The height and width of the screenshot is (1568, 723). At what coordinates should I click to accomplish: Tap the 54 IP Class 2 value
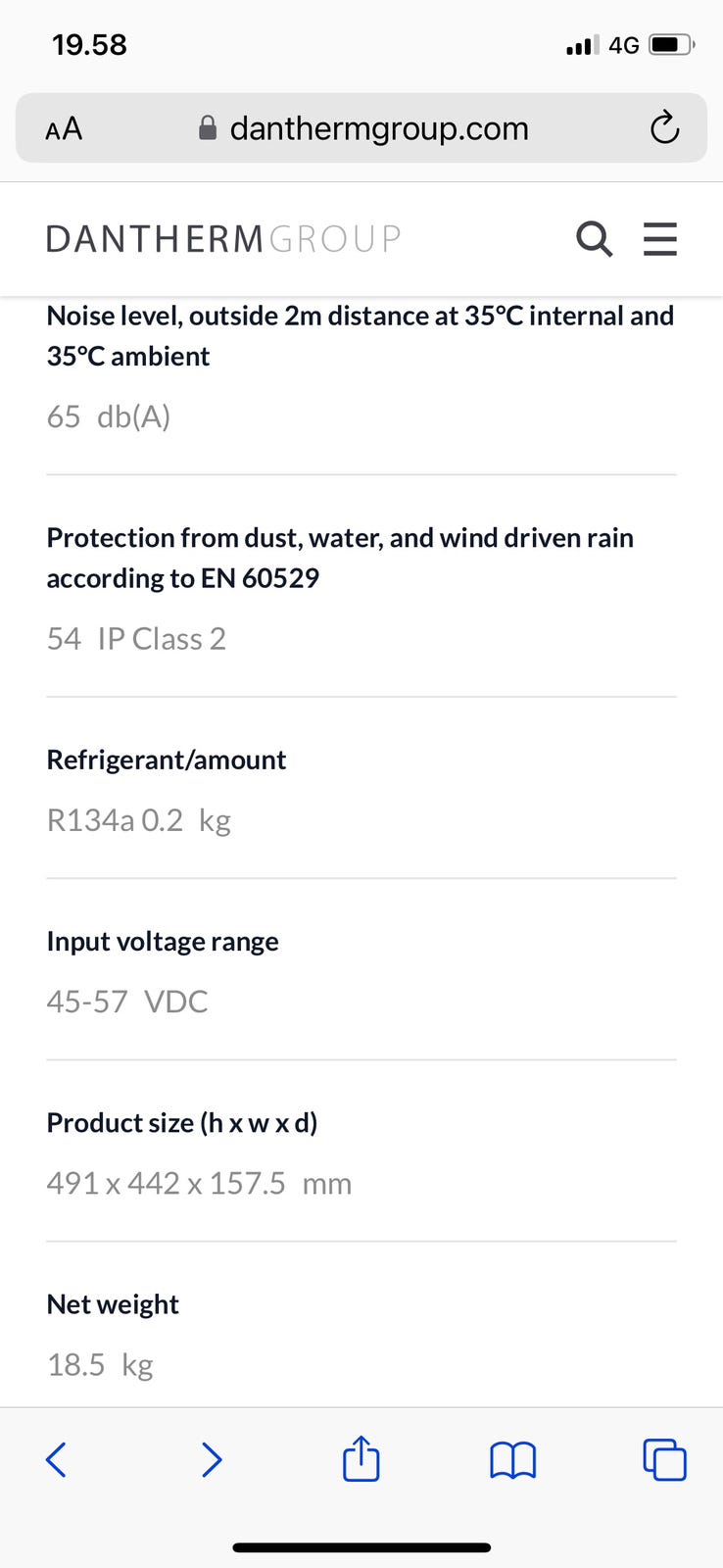click(136, 639)
